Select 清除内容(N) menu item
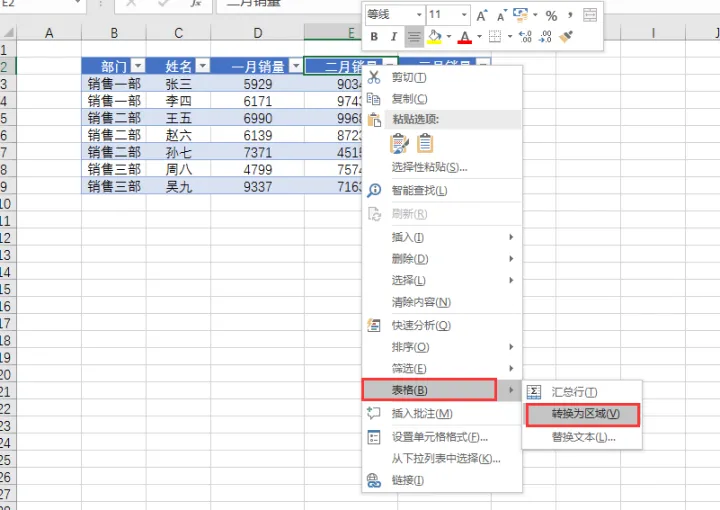The image size is (720, 510). [x=442, y=303]
